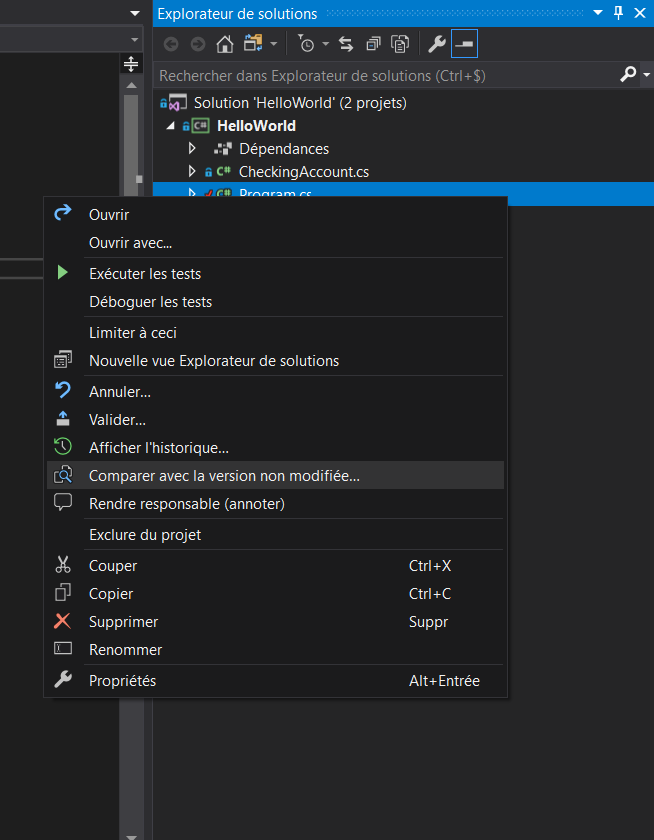Screen dimensions: 654x840
Task: Click Supprimer with red X icon
Action: click(275, 622)
